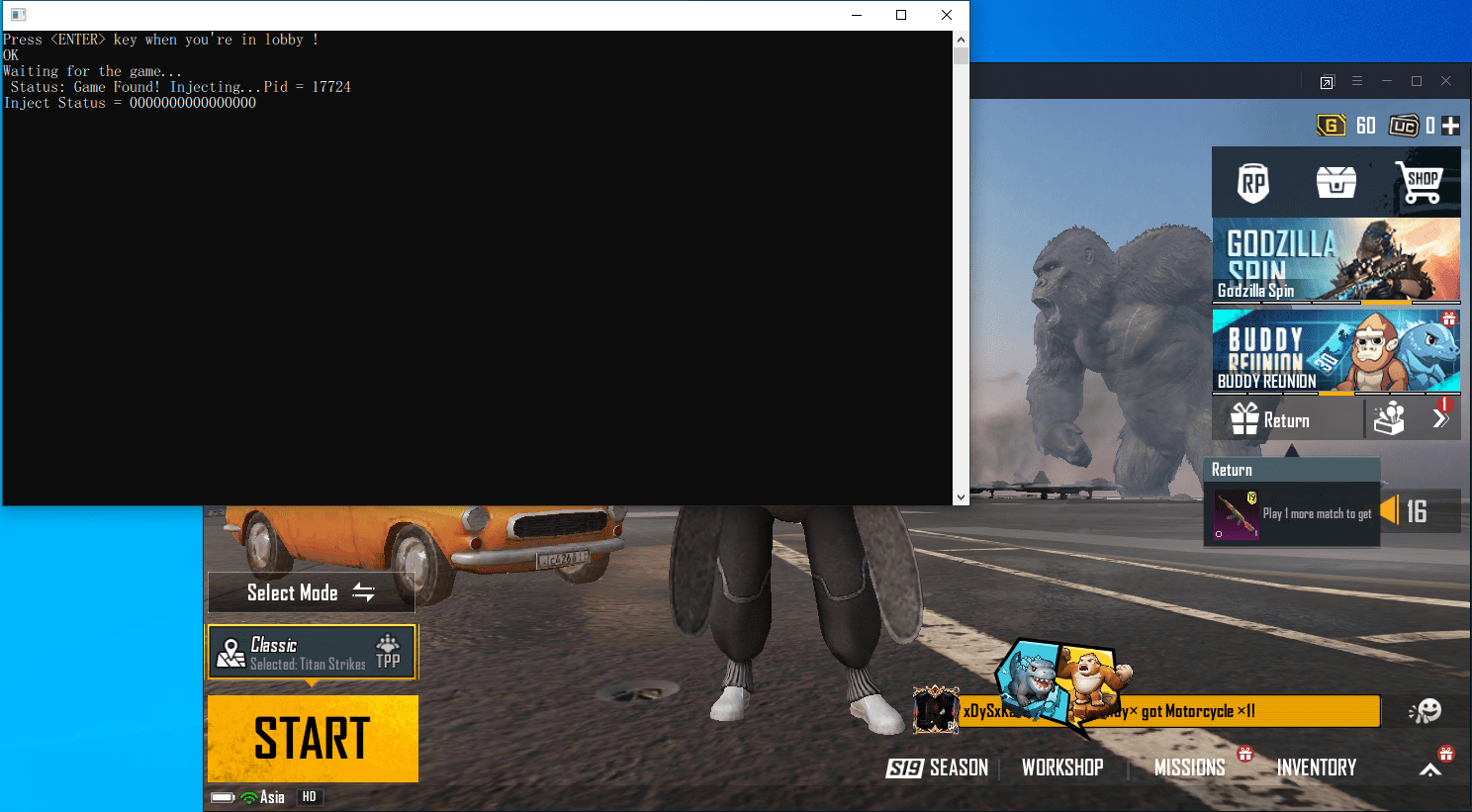Click the gift badge on Missions

tap(1245, 754)
